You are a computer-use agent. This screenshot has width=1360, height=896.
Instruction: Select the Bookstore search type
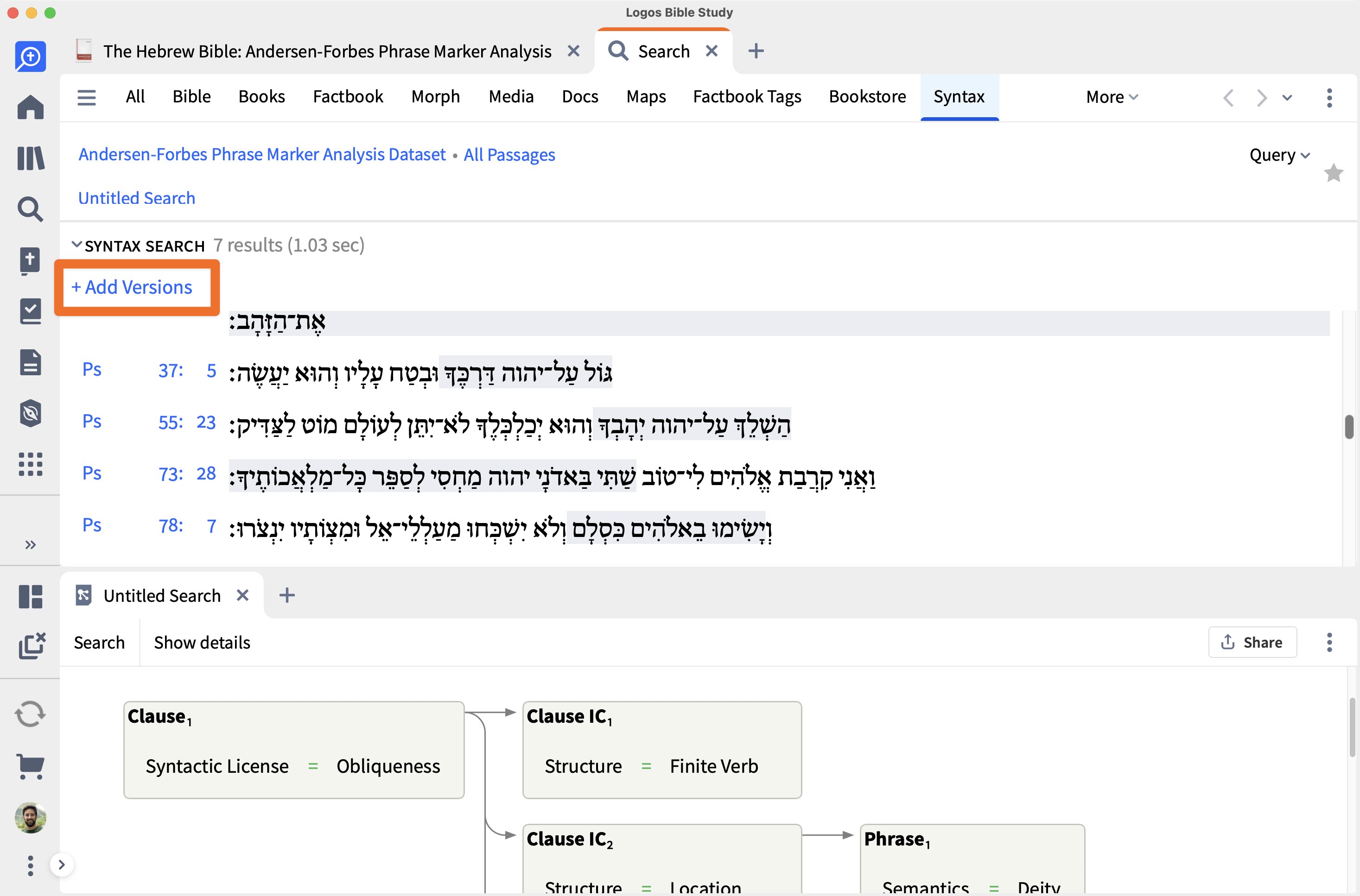pyautogui.click(x=867, y=96)
